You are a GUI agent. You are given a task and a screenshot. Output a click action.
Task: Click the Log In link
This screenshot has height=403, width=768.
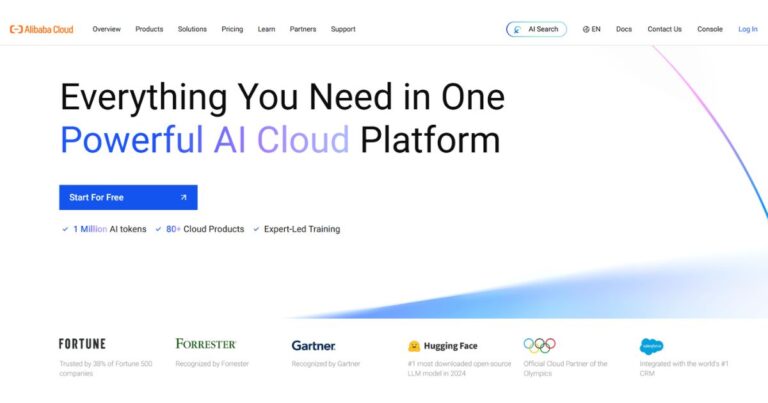coord(747,29)
